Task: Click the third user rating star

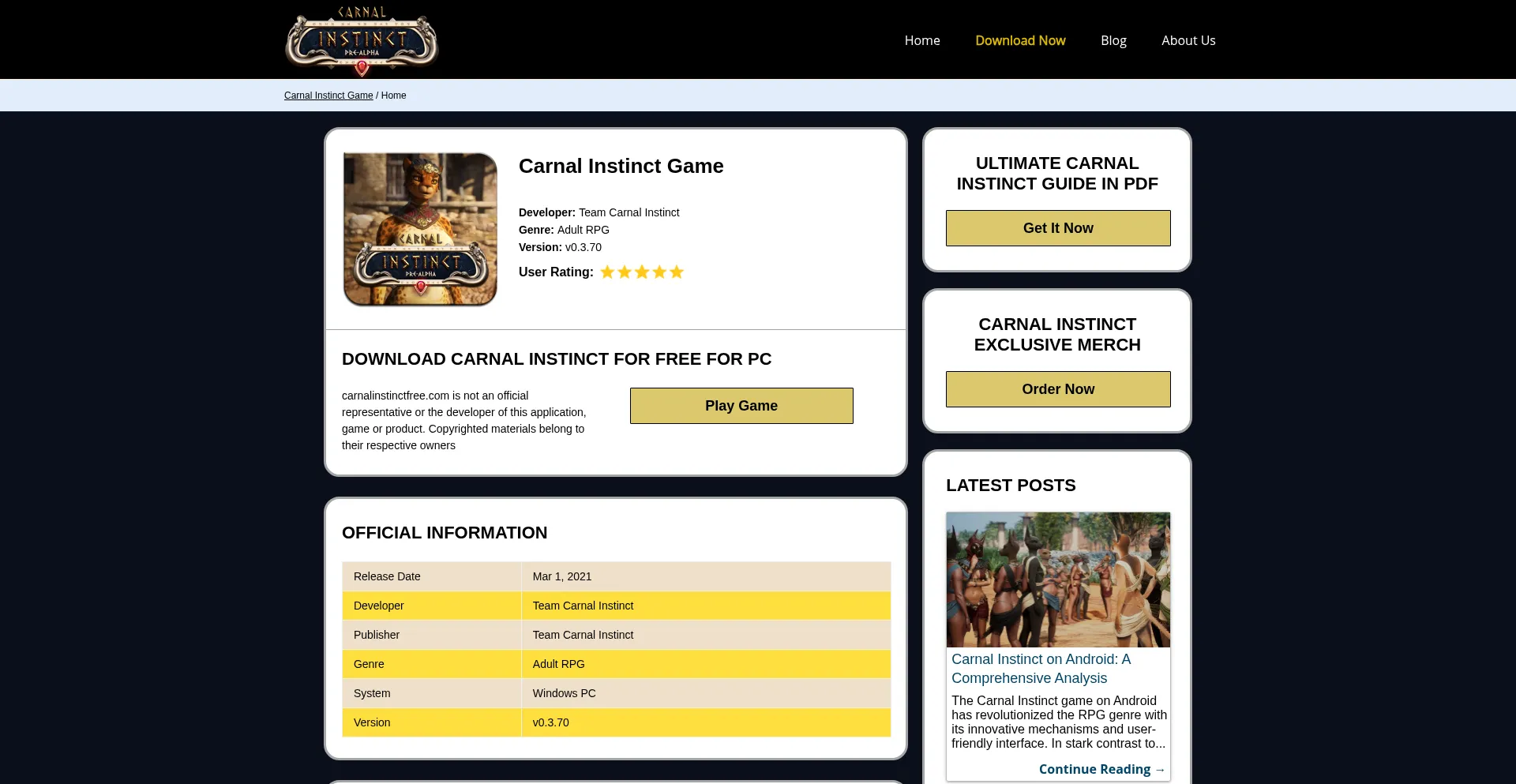Action: coord(642,272)
